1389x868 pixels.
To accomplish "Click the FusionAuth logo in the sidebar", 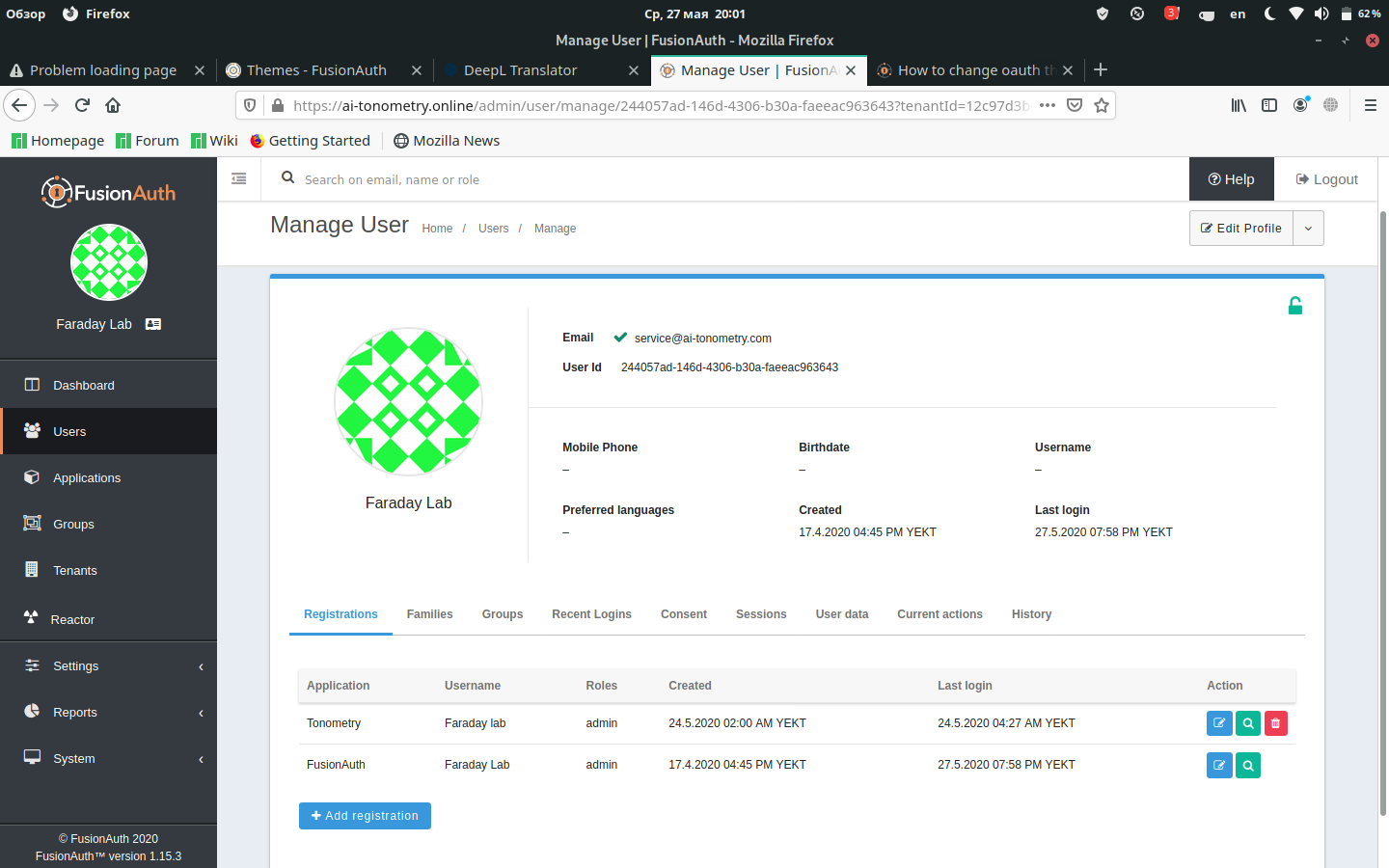I will pyautogui.click(x=108, y=193).
